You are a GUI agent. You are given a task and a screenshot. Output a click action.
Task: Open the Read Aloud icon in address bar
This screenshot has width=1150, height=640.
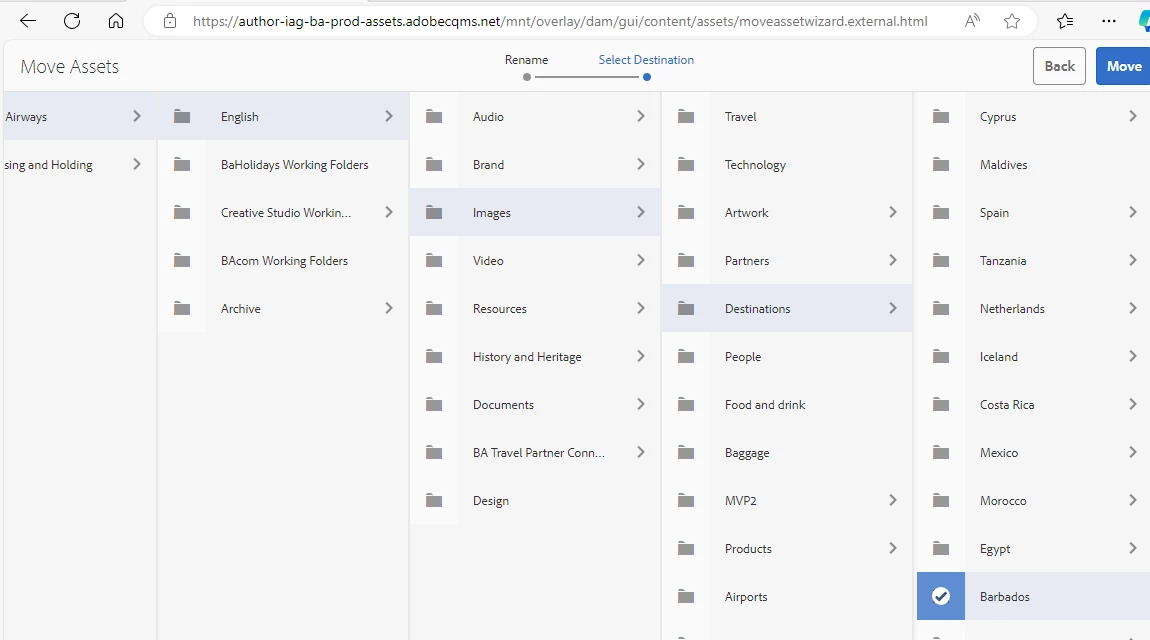coord(972,21)
